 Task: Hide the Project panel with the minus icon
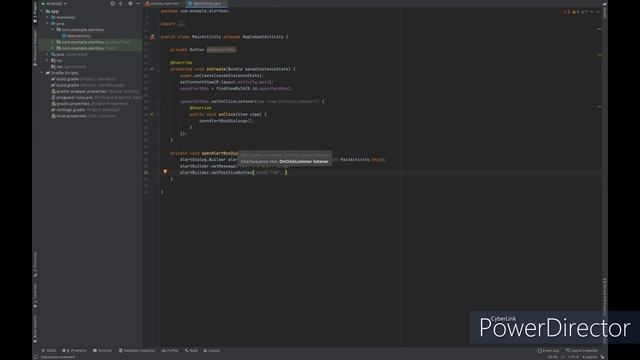[138, 3]
